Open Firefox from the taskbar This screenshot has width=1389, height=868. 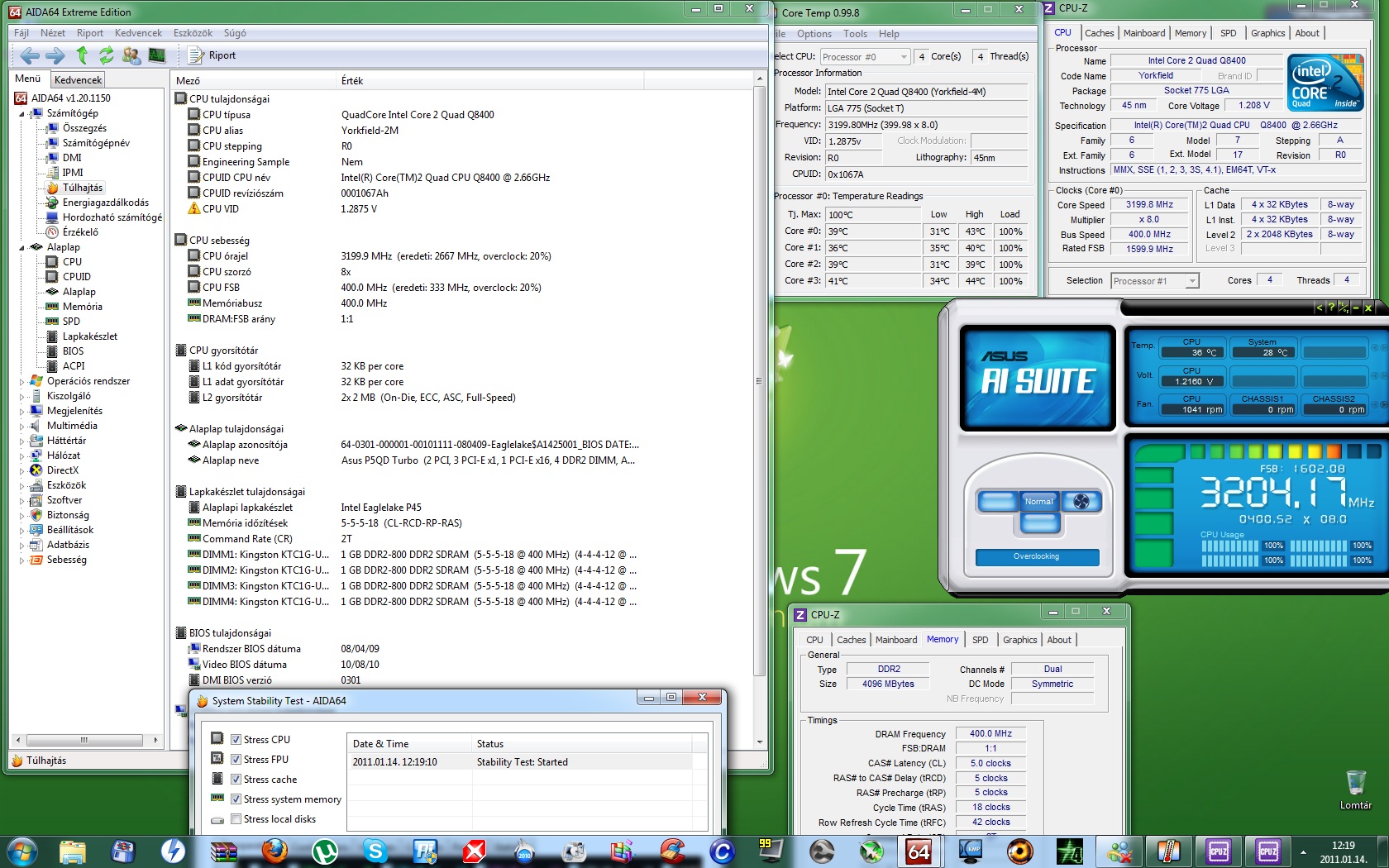point(274,851)
